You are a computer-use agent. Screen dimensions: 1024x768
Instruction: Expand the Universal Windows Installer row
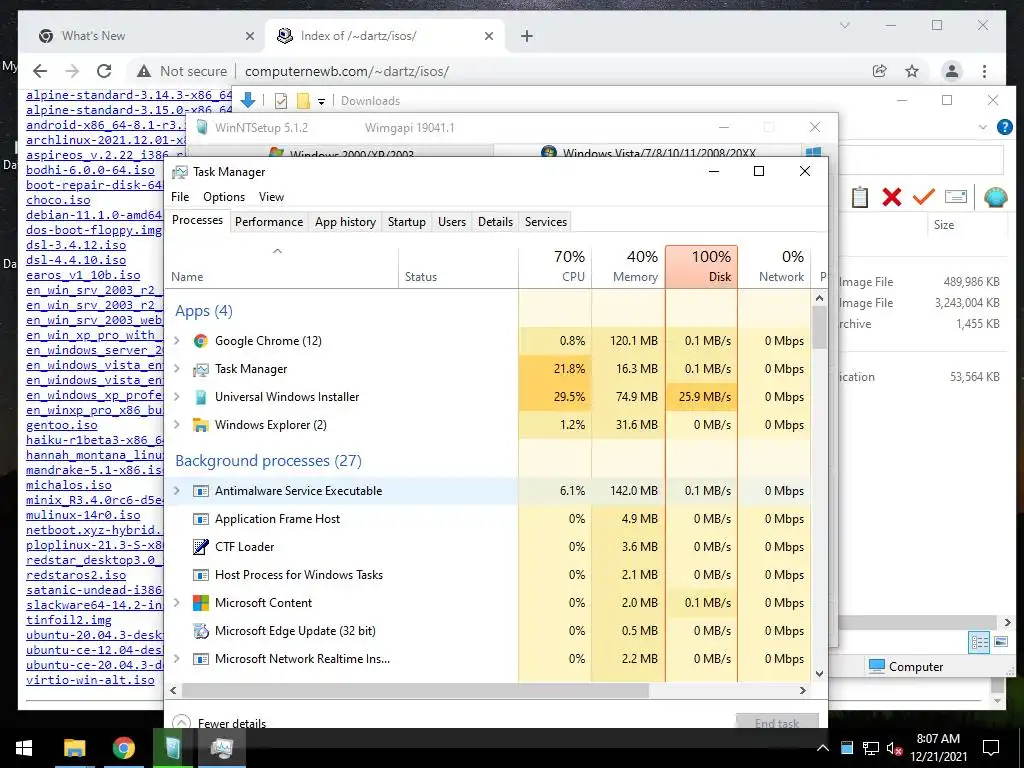[176, 397]
